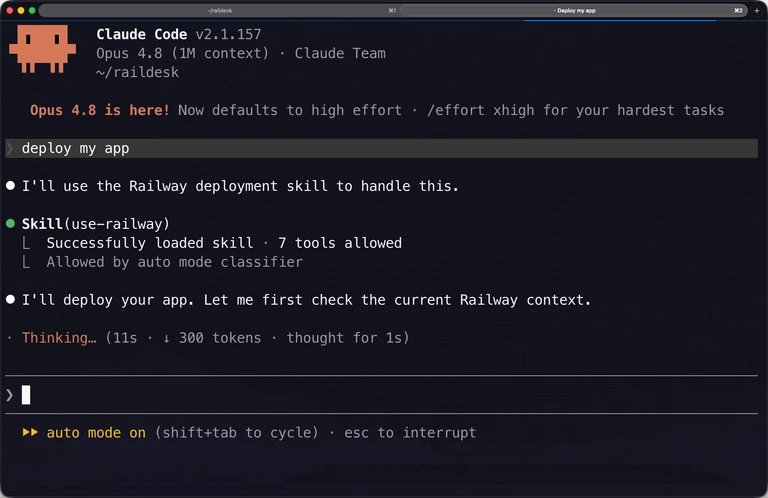
Task: Click 'esc to interrupt' hint
Action: 410,433
